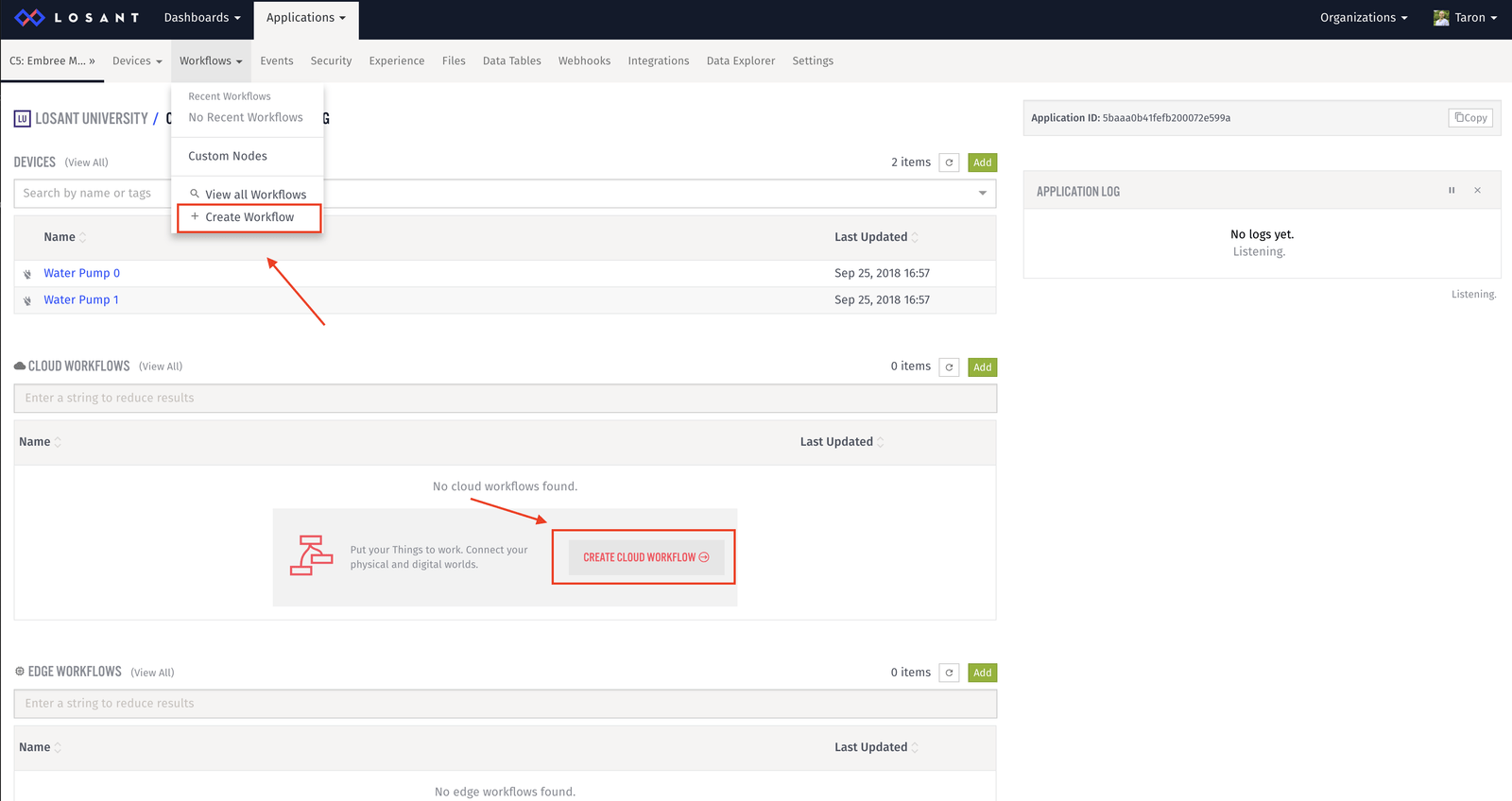Open the Water Pump 1 device

pyautogui.click(x=81, y=299)
